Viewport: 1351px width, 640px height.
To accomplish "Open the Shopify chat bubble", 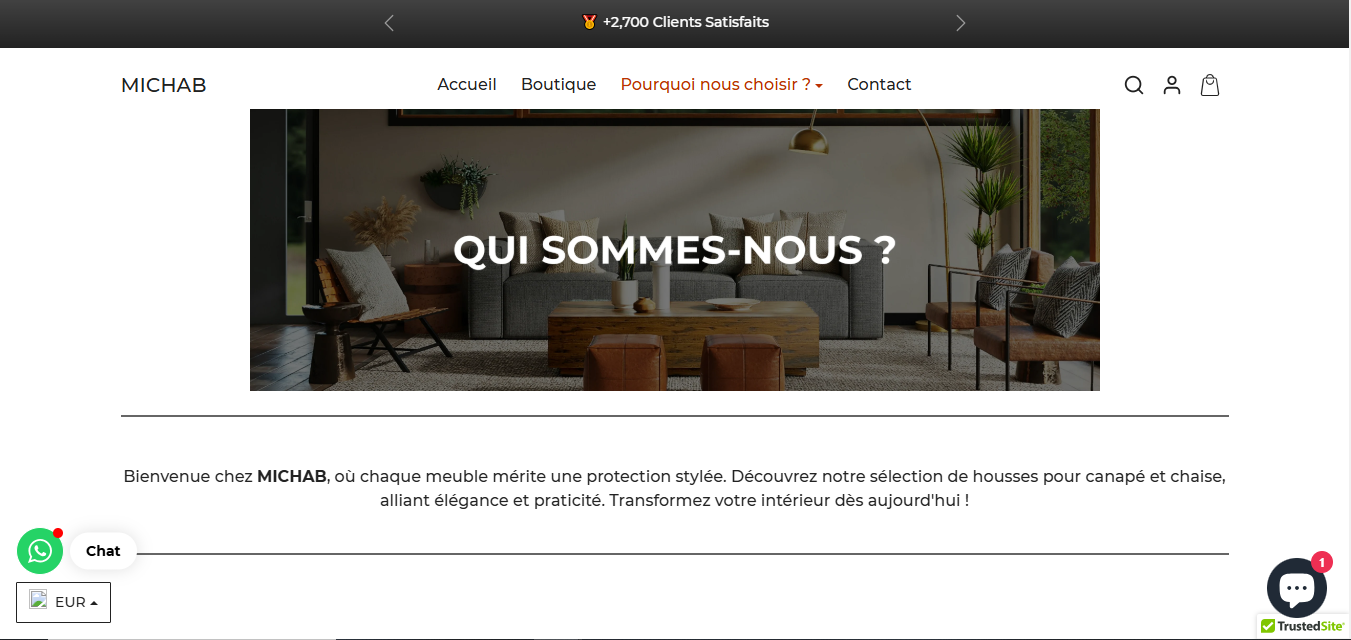I will pyautogui.click(x=1297, y=588).
